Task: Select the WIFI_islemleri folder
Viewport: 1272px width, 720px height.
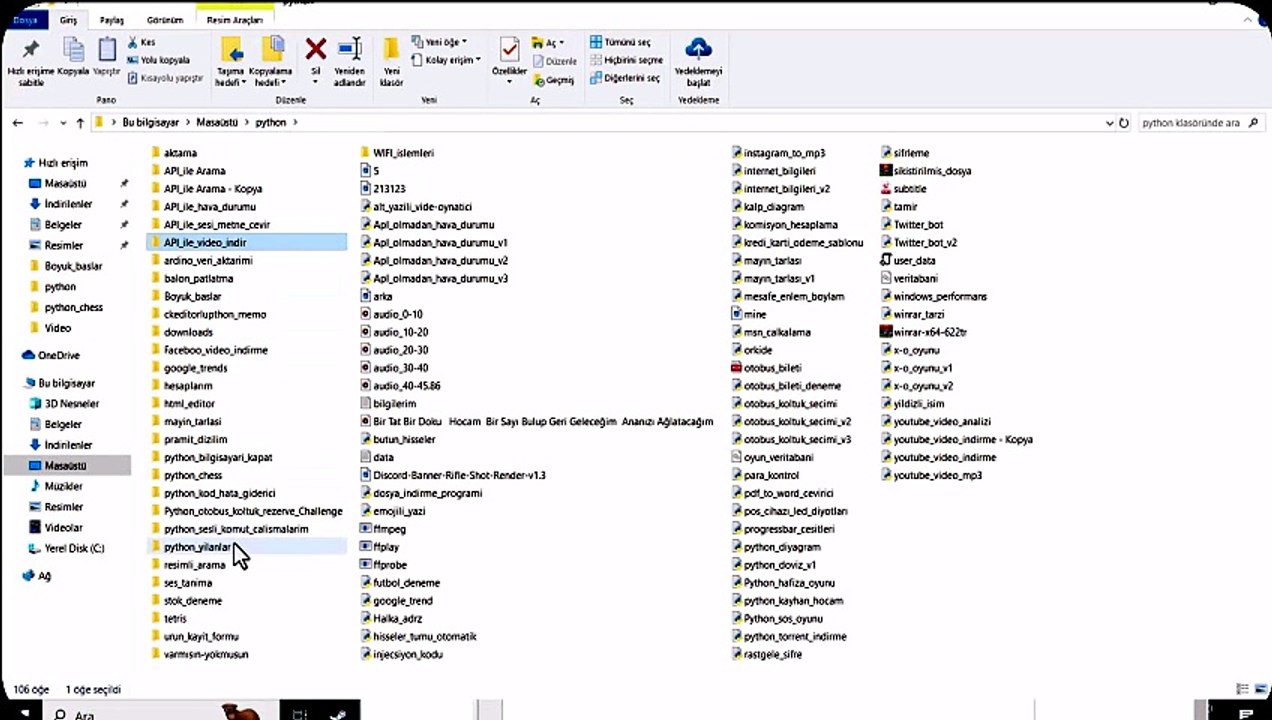Action: tap(396, 153)
